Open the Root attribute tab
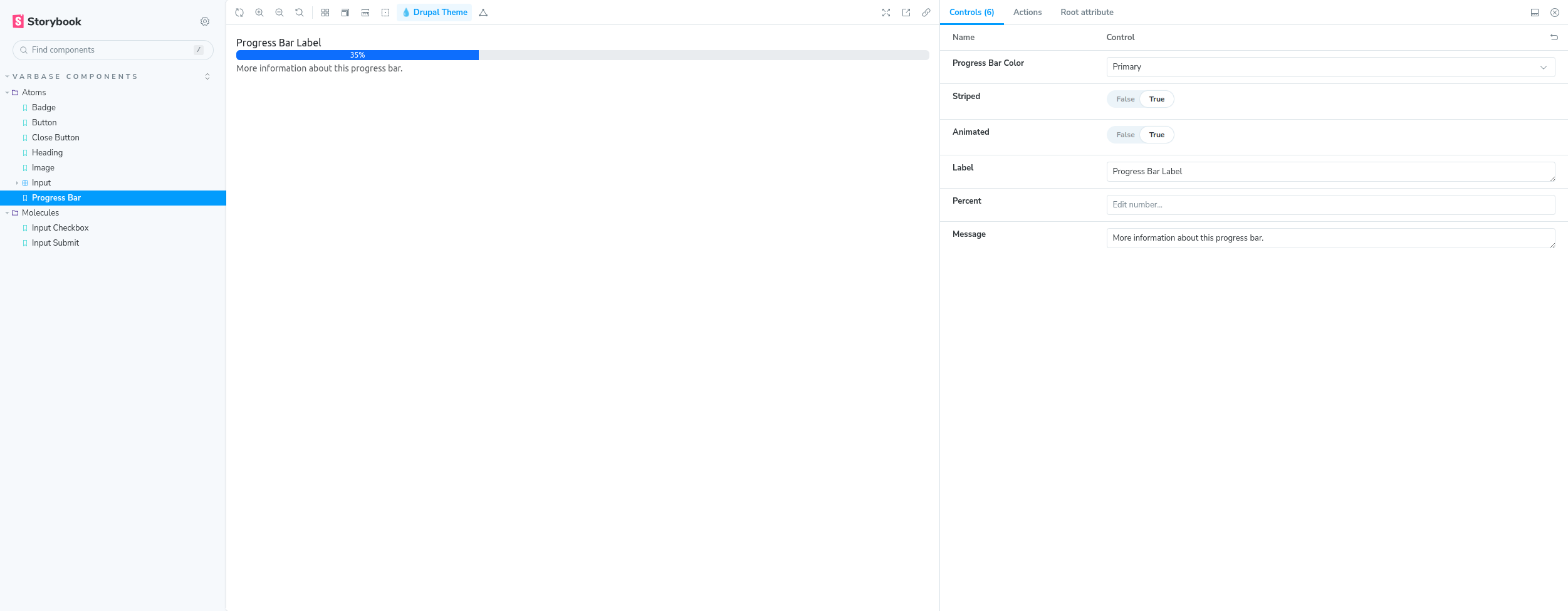 coord(1087,12)
